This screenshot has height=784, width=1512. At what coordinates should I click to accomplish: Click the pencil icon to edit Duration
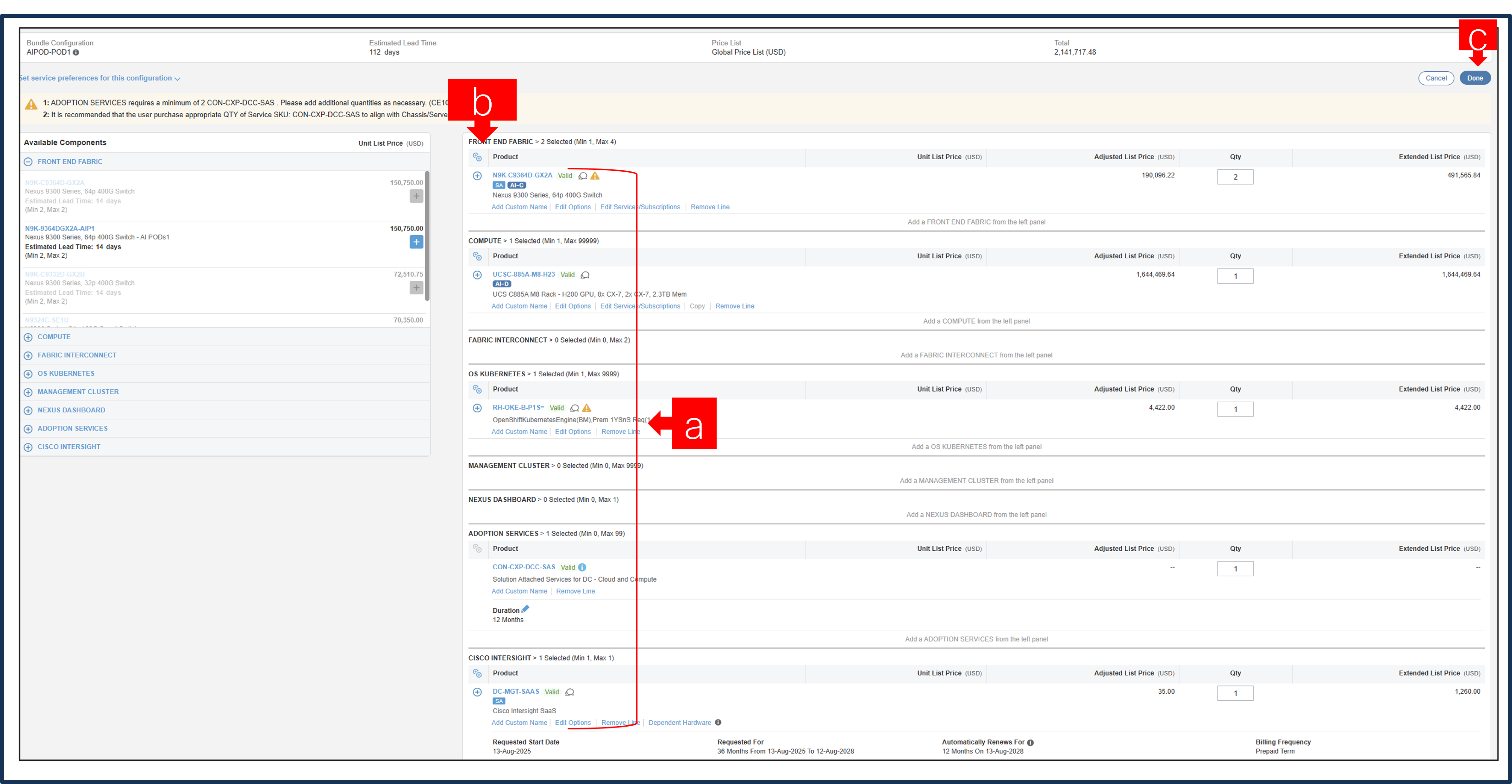point(525,609)
